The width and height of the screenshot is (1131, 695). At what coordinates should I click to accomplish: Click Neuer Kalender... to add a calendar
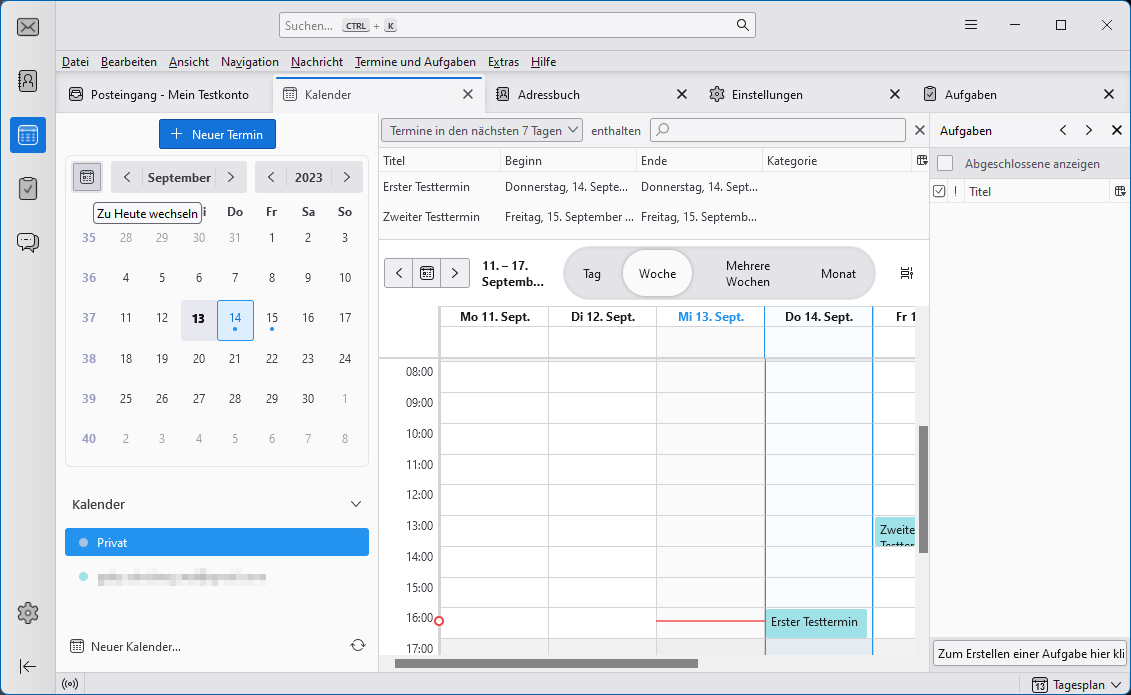pos(126,646)
